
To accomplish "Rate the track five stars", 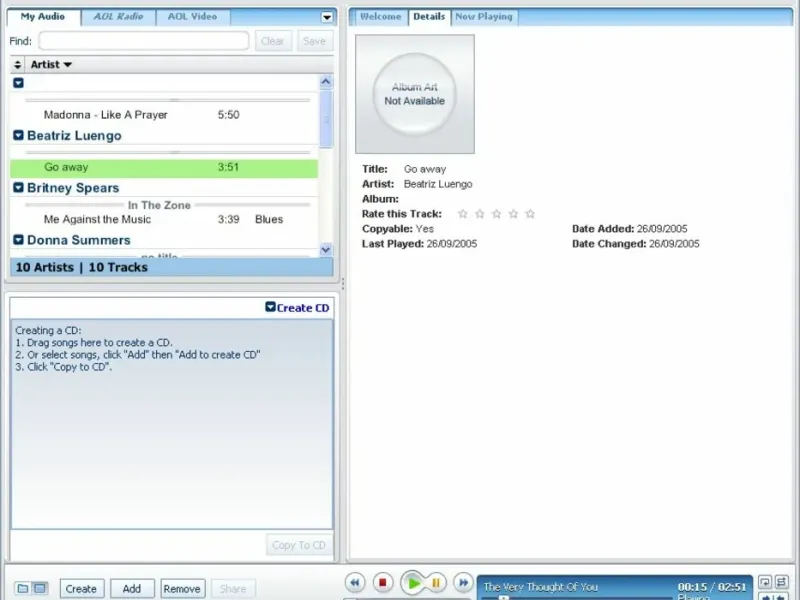I will pyautogui.click(x=530, y=214).
